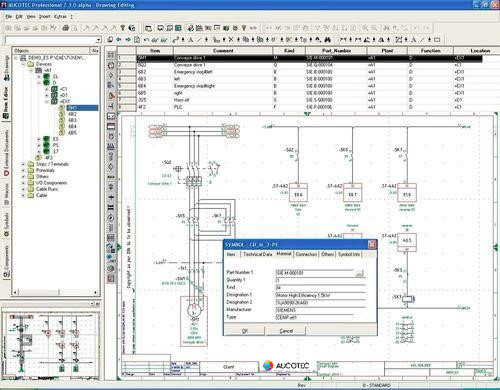Open the Components side tab
This screenshot has width=500, height=390.
point(6,262)
